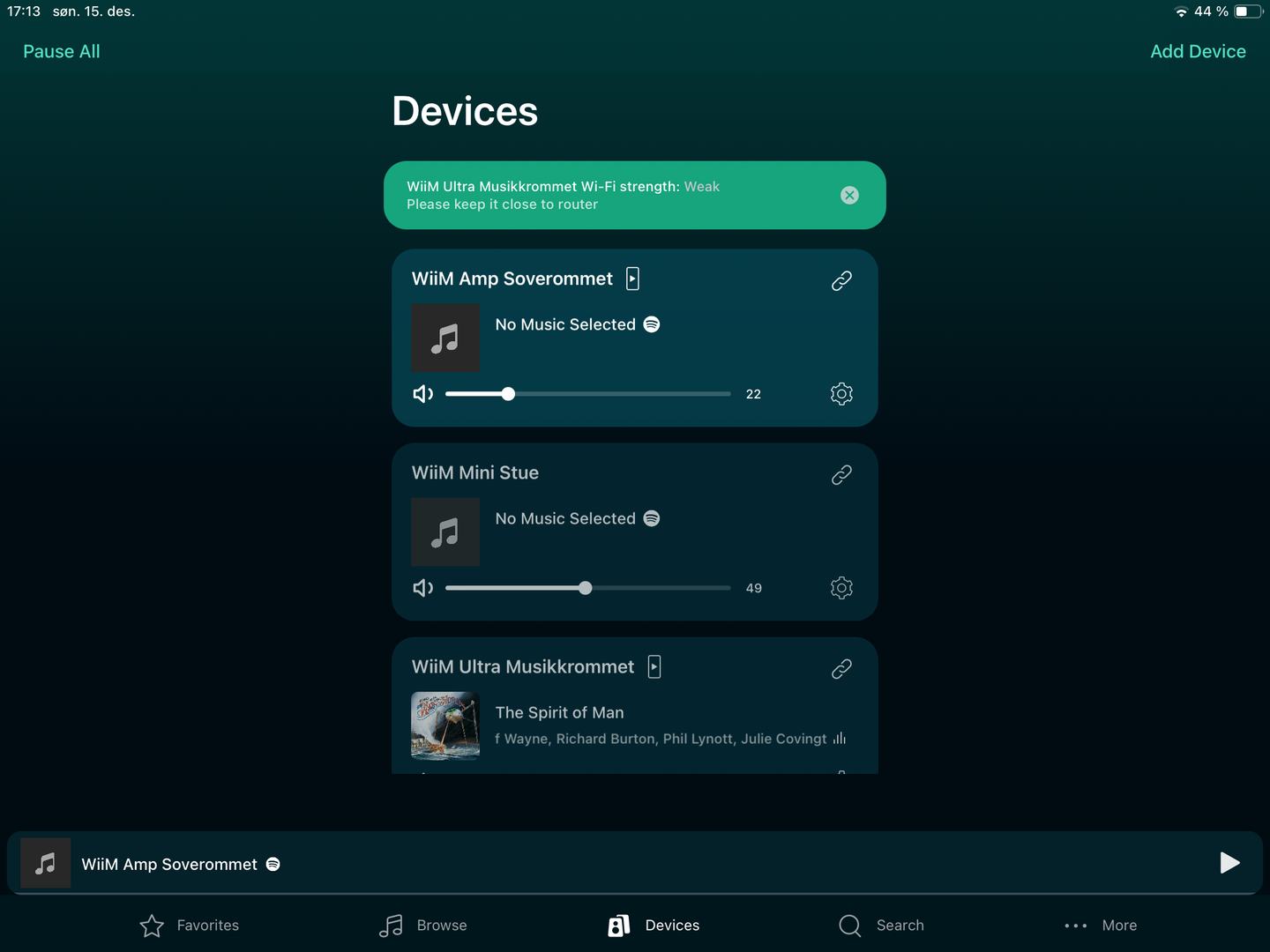The height and width of the screenshot is (952, 1270).
Task: Click the Wi-Fi status icon in status bar
Action: click(1181, 11)
